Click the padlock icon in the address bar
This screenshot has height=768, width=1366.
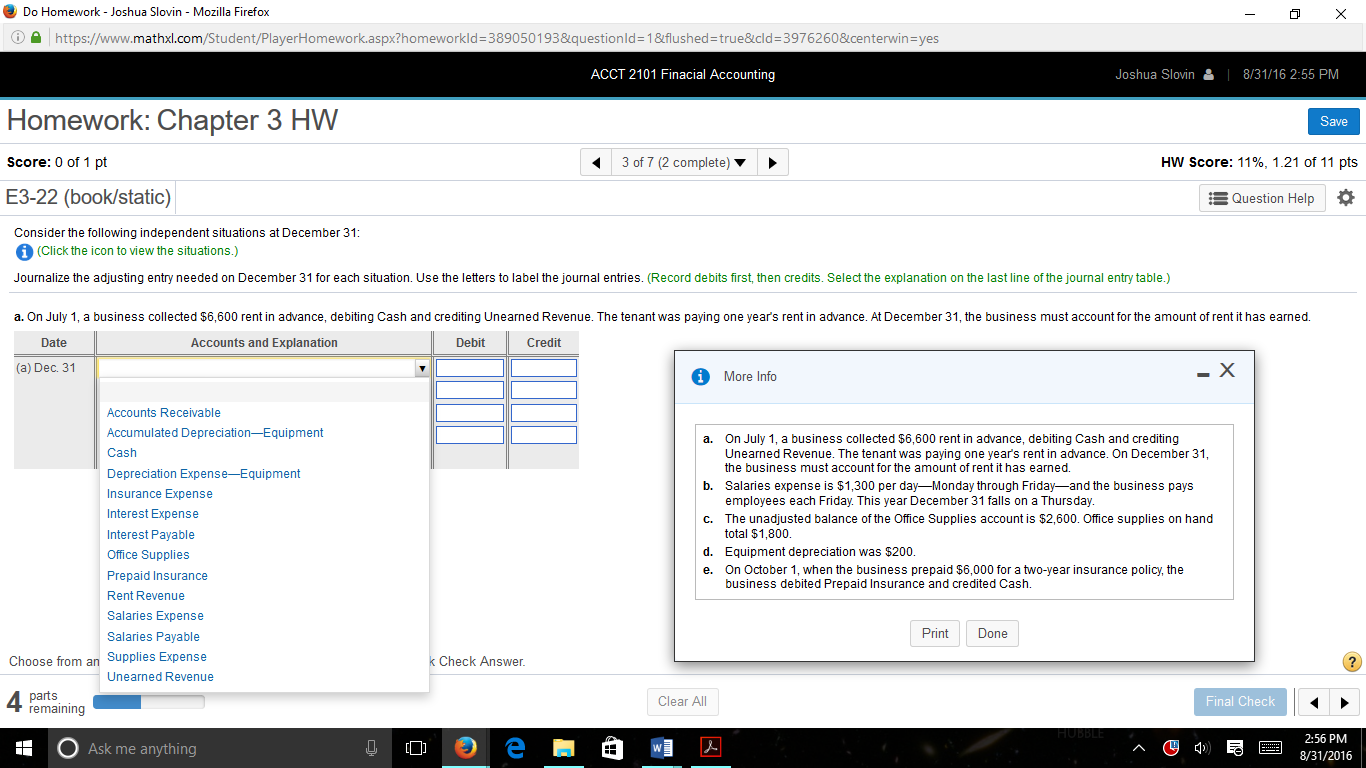point(34,38)
